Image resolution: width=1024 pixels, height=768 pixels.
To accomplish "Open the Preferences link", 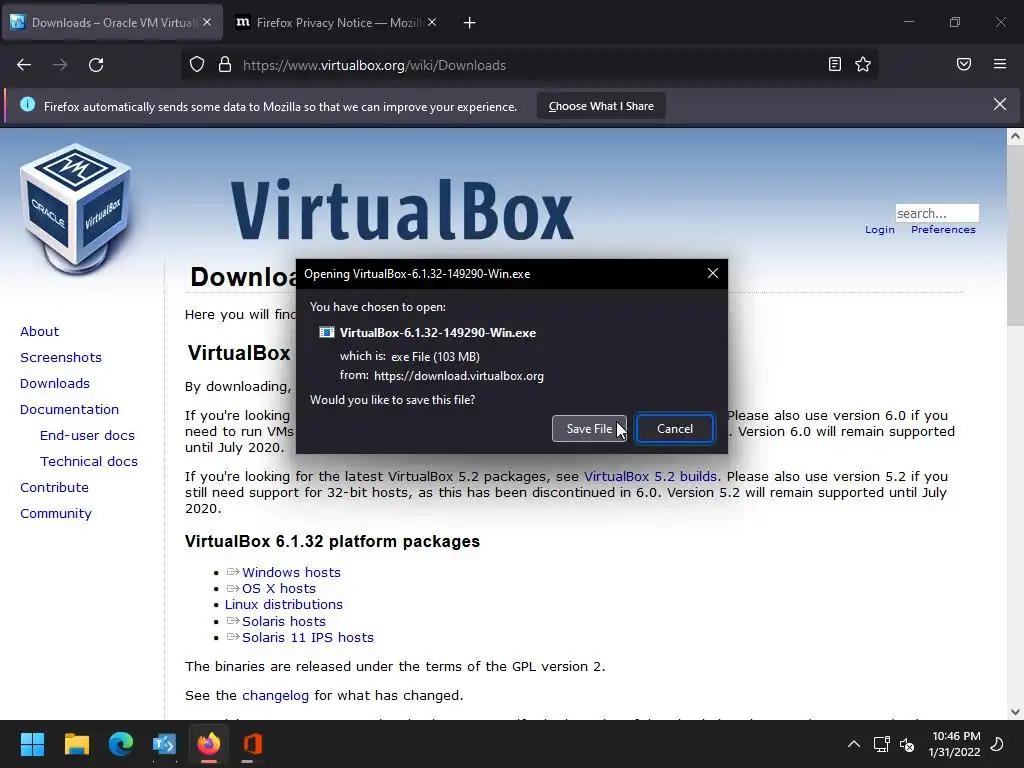I will pyautogui.click(x=943, y=229).
